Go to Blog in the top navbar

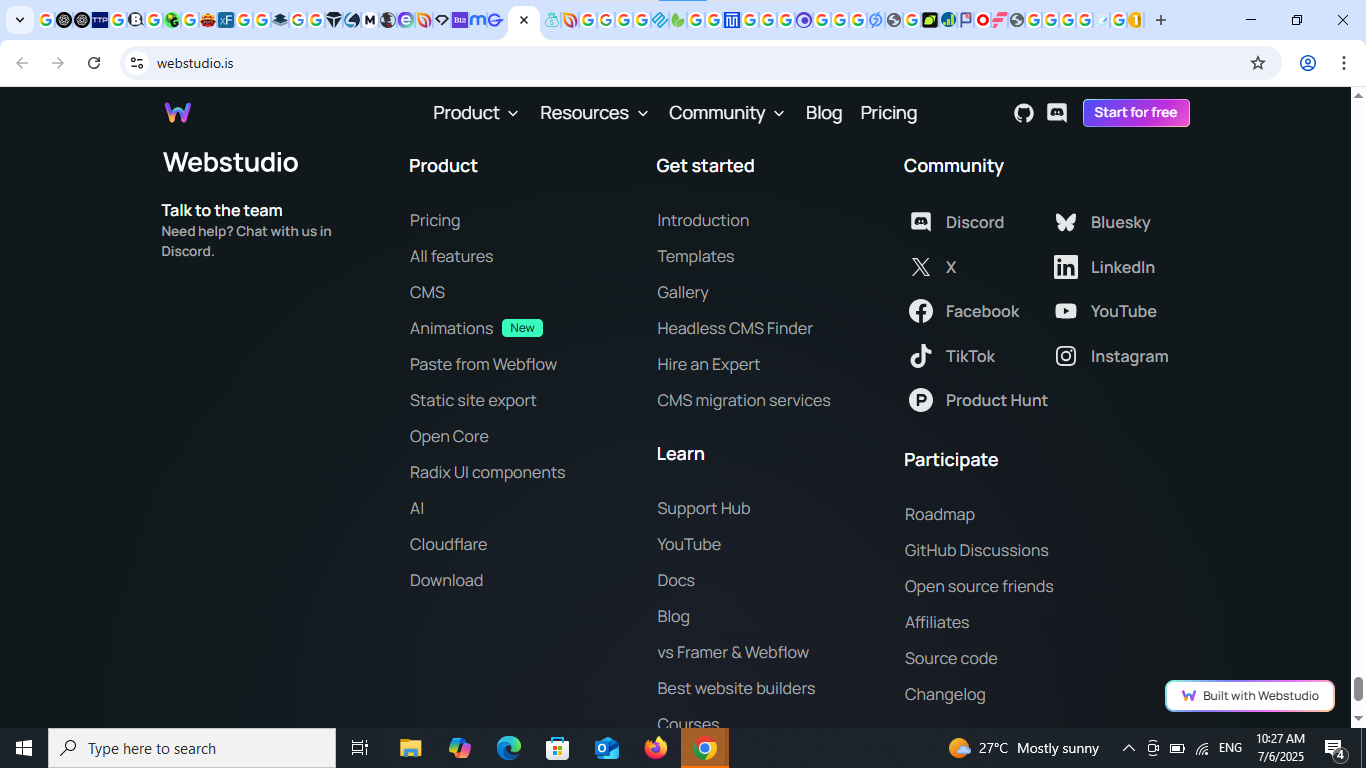click(824, 113)
